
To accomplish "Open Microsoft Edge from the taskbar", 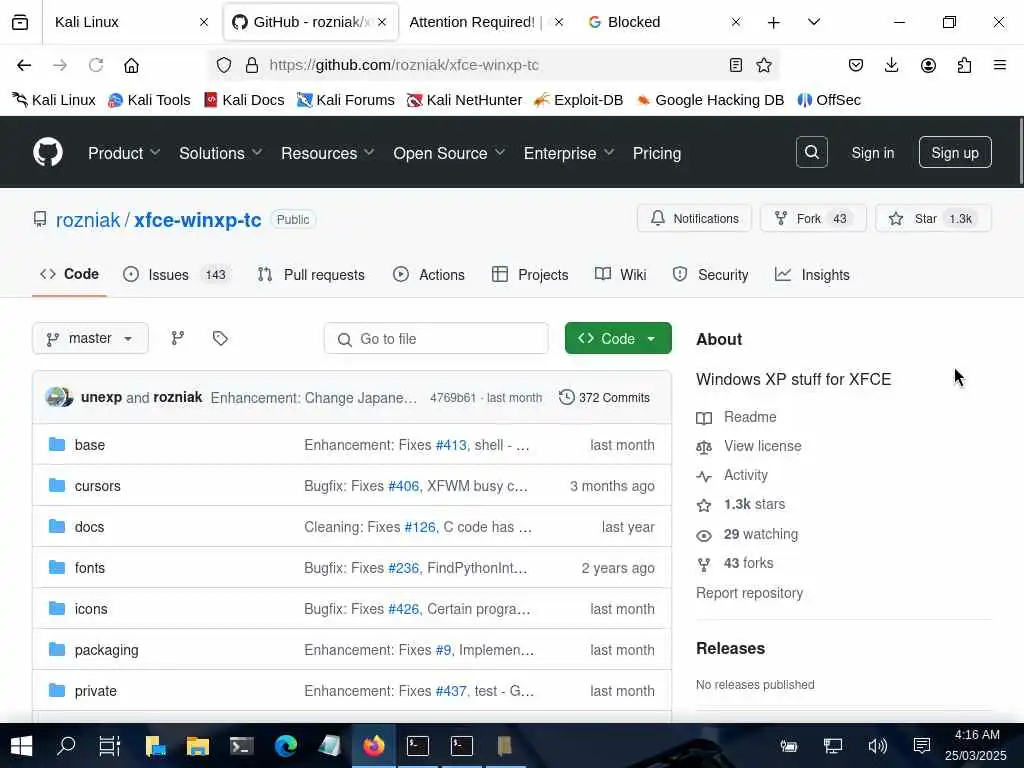I will click(x=285, y=746).
